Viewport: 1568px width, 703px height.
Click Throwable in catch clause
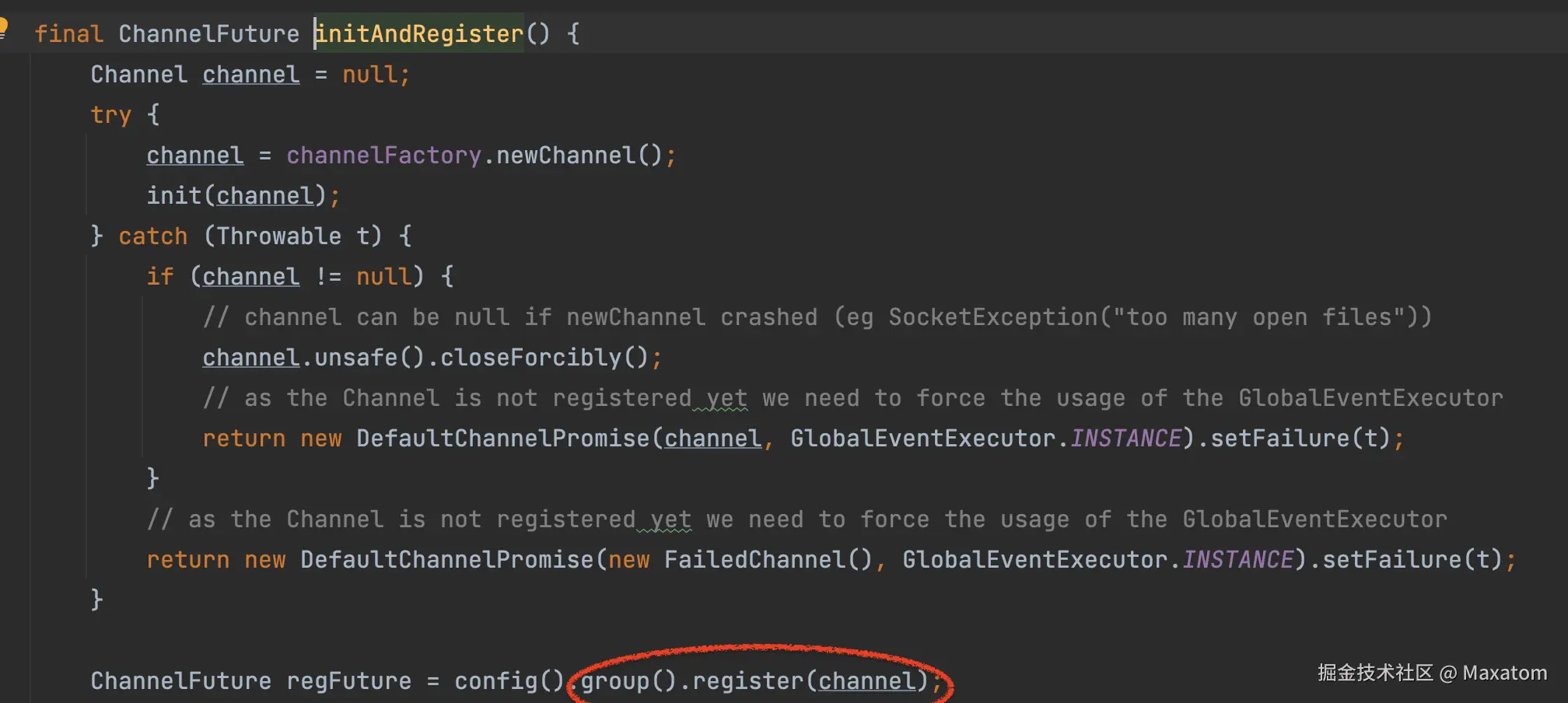pyautogui.click(x=278, y=236)
